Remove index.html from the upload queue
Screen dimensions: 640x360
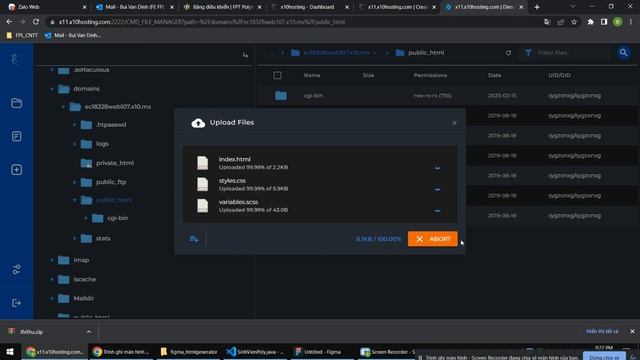[x=437, y=168]
